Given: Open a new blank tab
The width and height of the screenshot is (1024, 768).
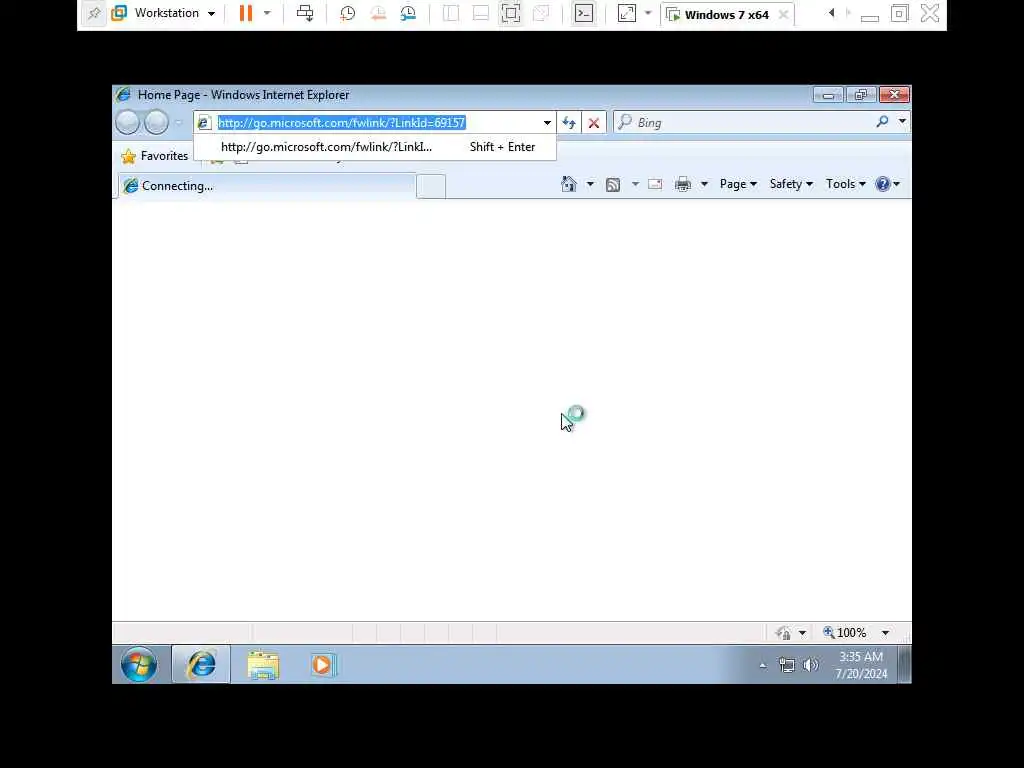Looking at the screenshot, I should tap(431, 186).
